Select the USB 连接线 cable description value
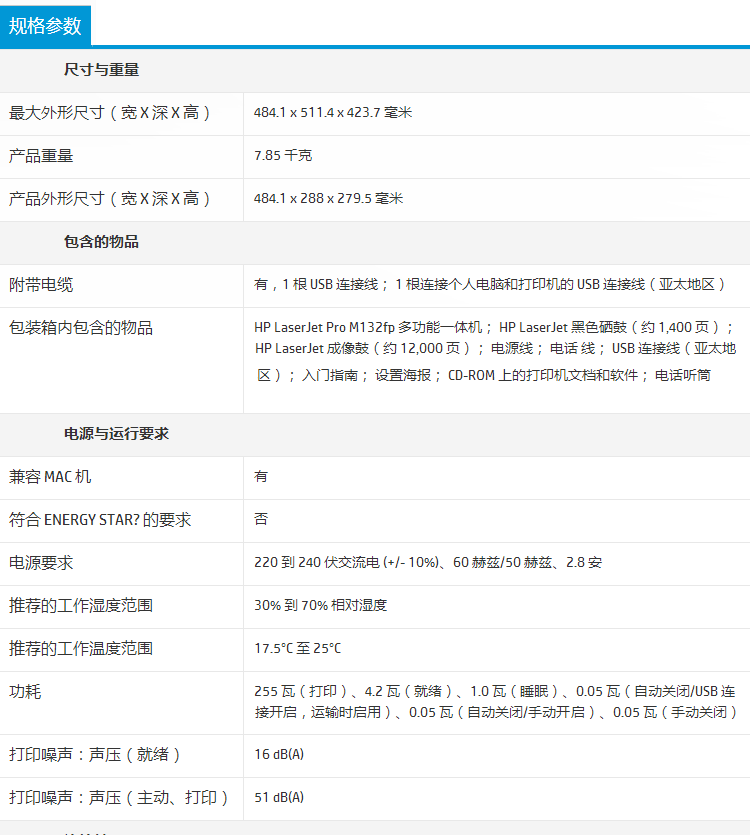Screen dimensions: 750x835 (x=490, y=284)
